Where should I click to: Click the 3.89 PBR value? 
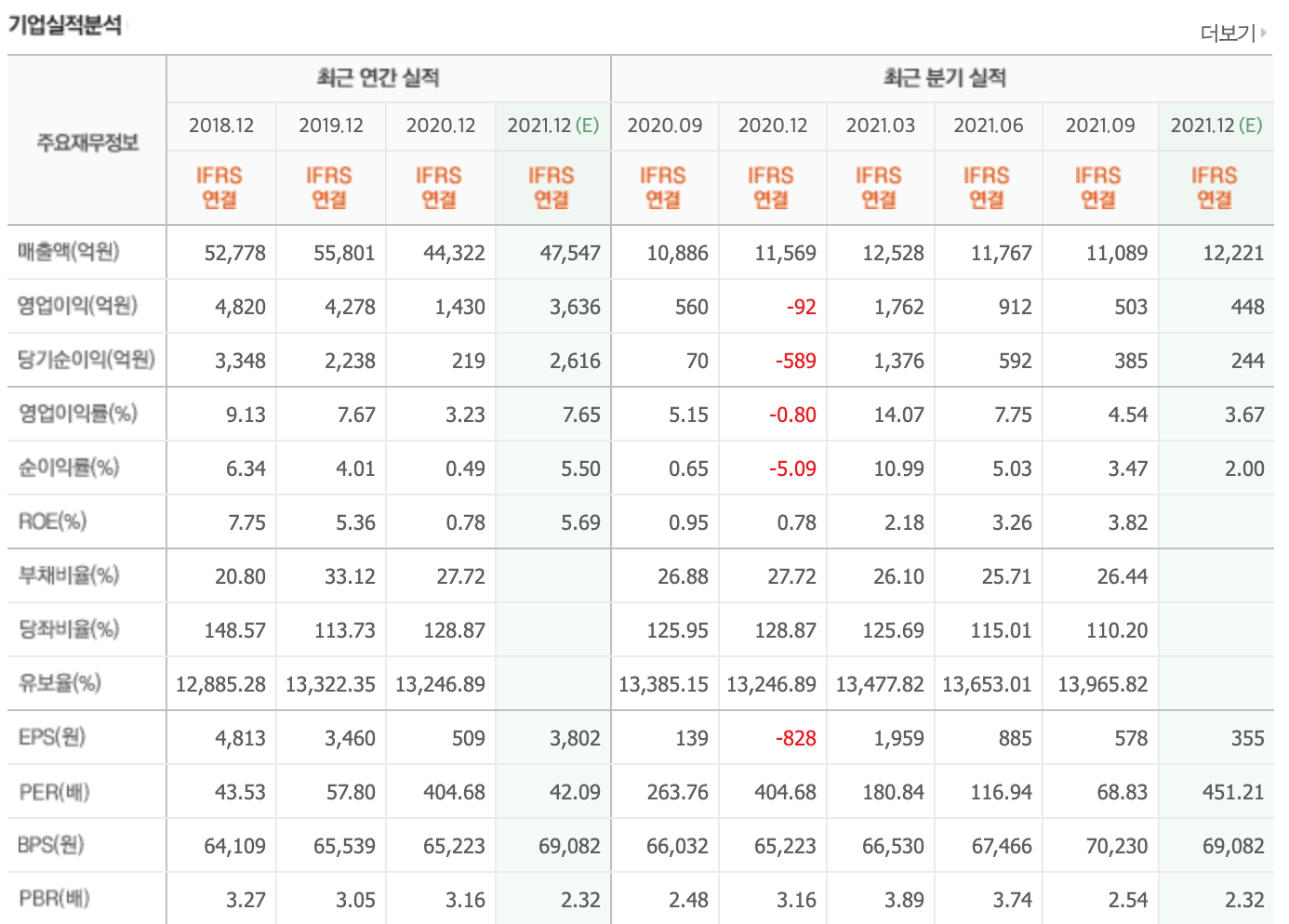[x=904, y=900]
